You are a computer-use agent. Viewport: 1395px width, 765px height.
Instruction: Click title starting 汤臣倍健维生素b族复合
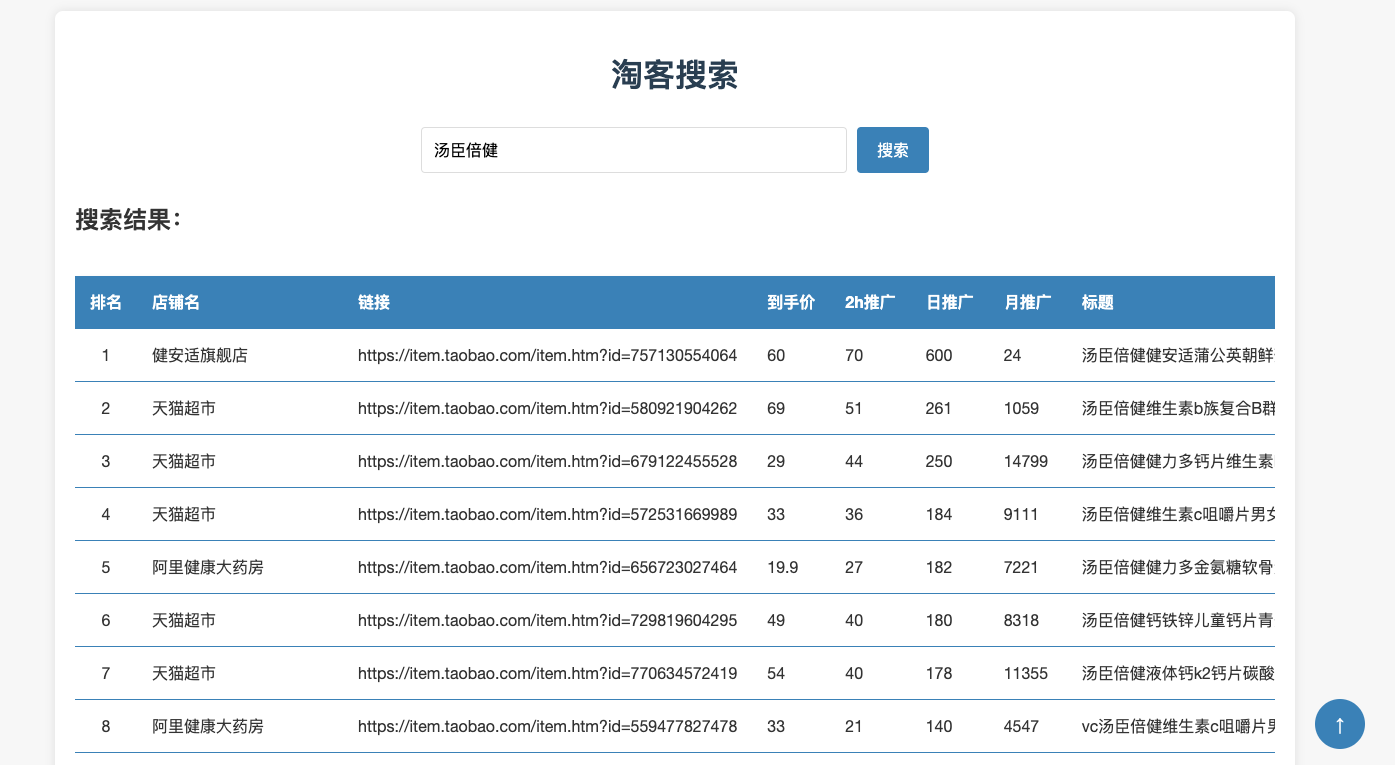click(1178, 408)
